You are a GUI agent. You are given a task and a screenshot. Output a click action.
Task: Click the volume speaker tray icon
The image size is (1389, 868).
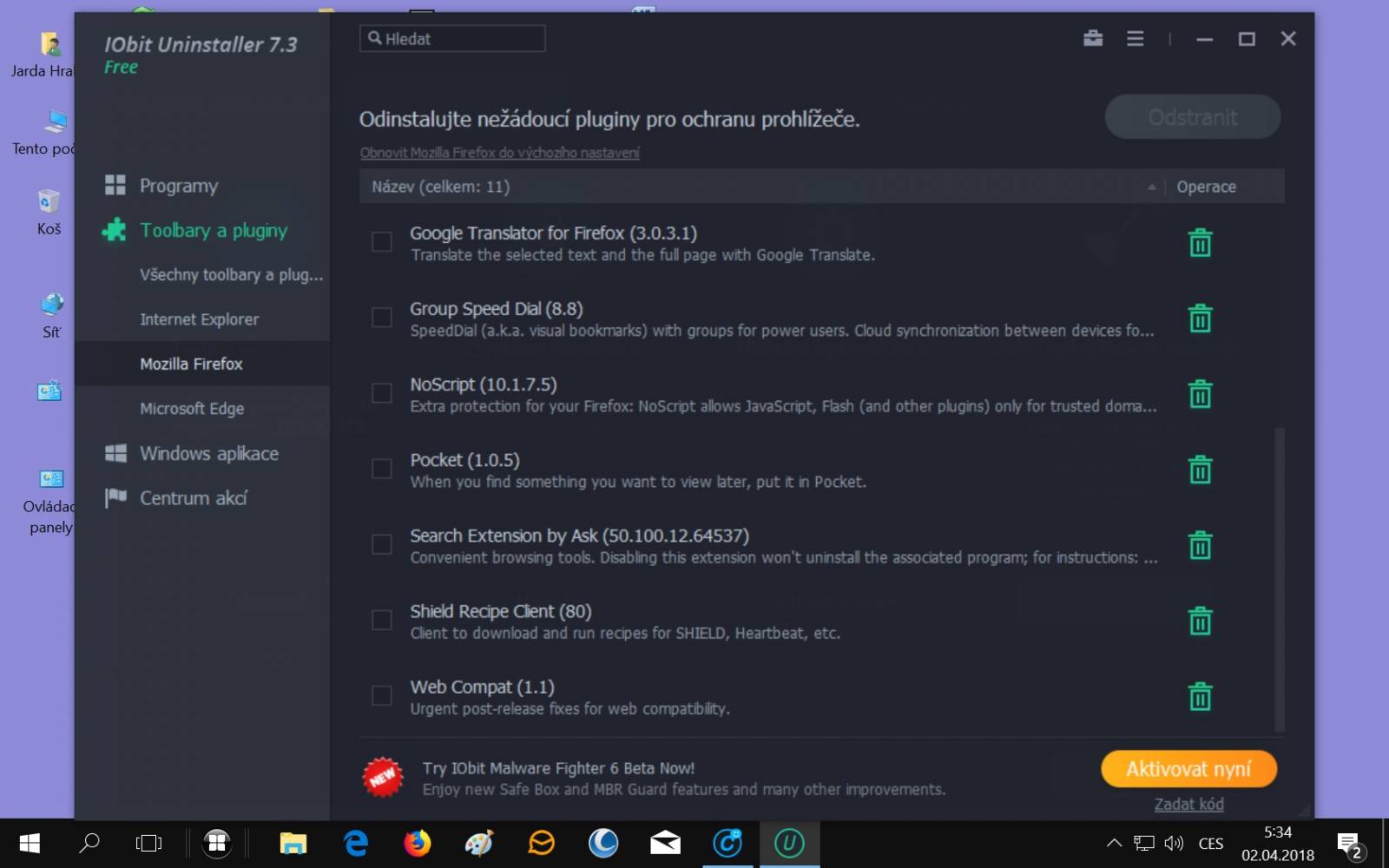point(1174,843)
